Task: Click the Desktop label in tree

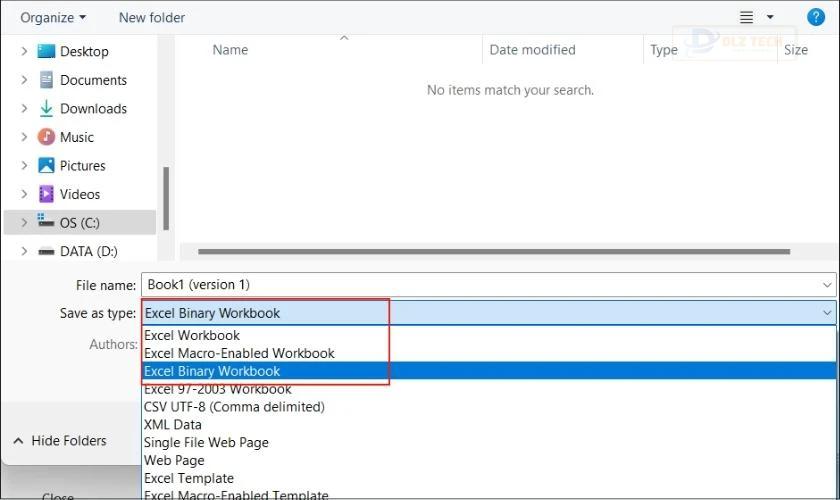Action: (84, 51)
